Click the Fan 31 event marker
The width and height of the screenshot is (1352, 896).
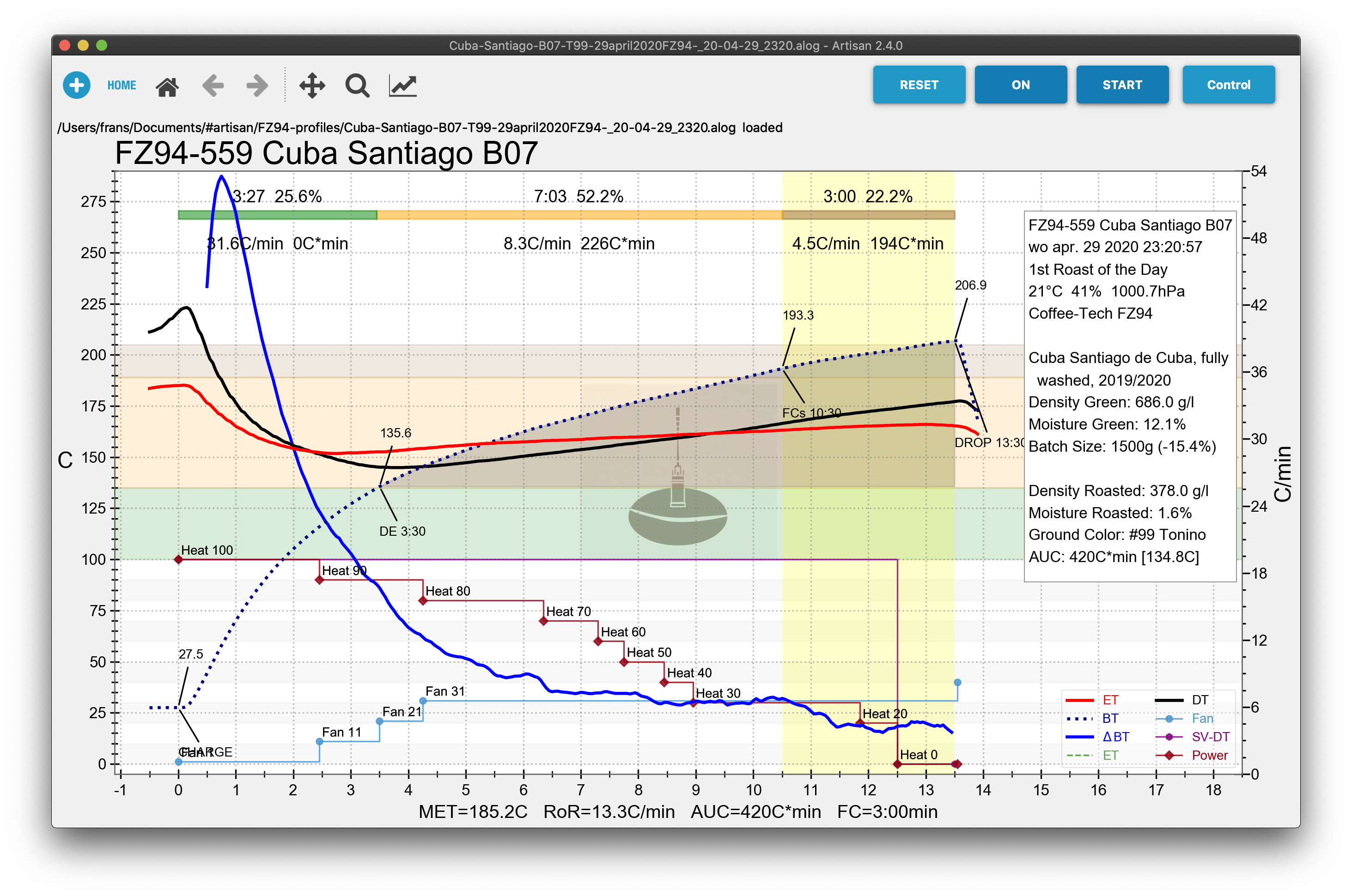423,701
